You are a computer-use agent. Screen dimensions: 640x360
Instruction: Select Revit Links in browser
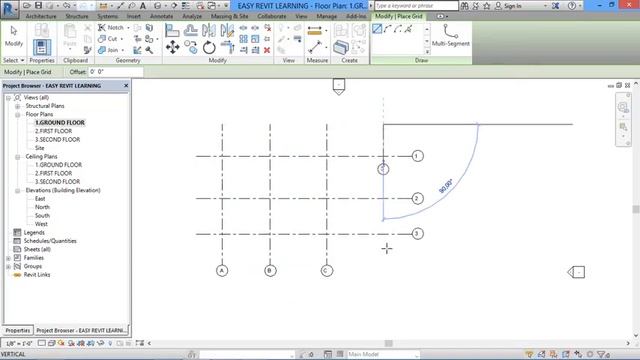(37, 275)
